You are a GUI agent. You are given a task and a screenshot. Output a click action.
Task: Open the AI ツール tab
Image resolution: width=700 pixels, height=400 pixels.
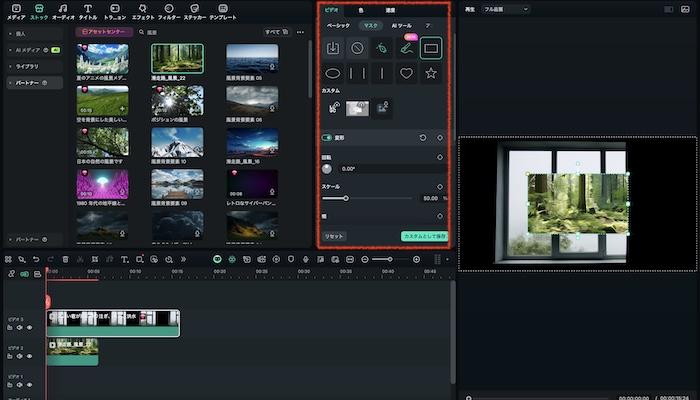coord(403,24)
